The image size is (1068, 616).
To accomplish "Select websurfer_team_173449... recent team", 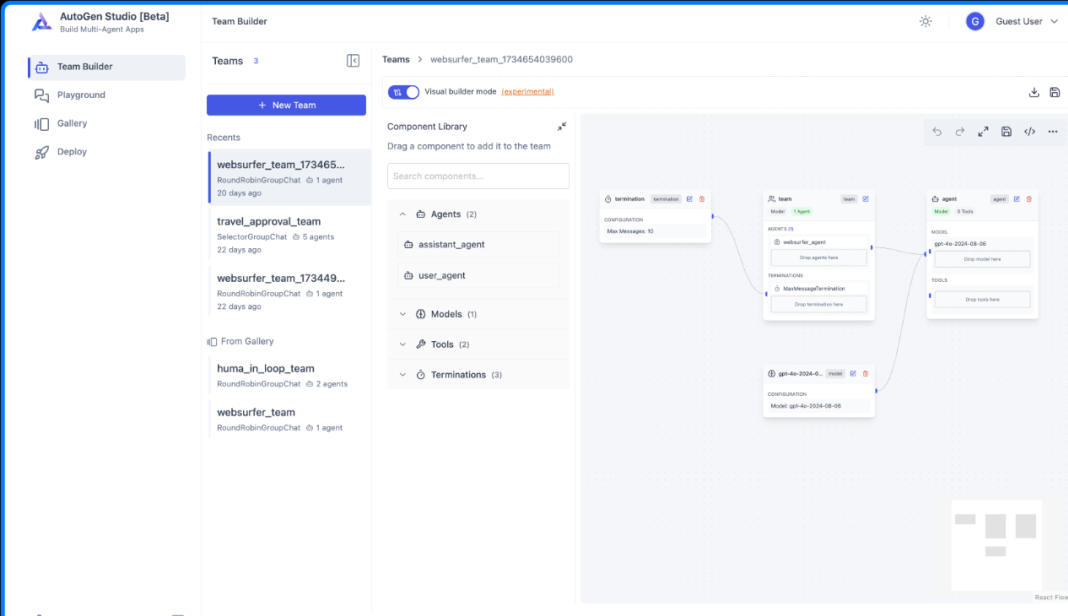I will (x=290, y=292).
